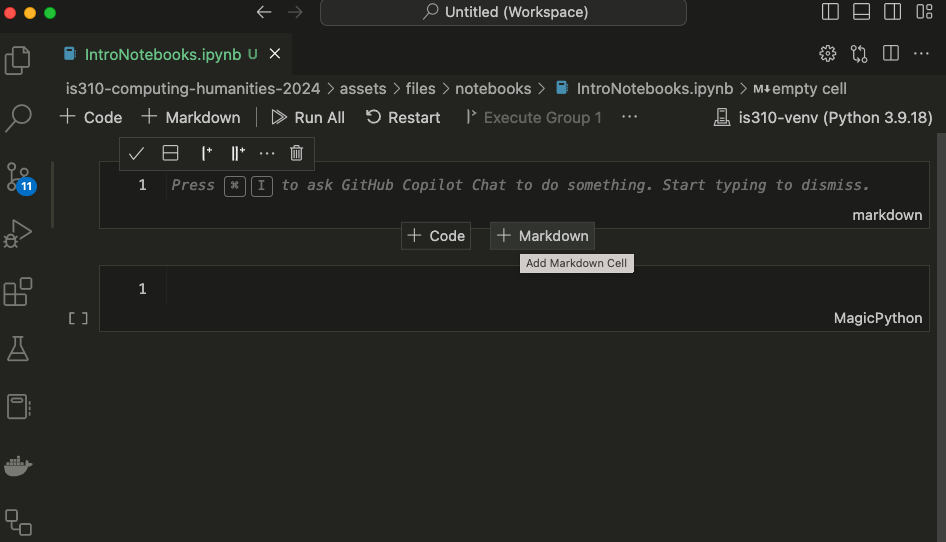Delete the cell with trash icon

tap(296, 153)
